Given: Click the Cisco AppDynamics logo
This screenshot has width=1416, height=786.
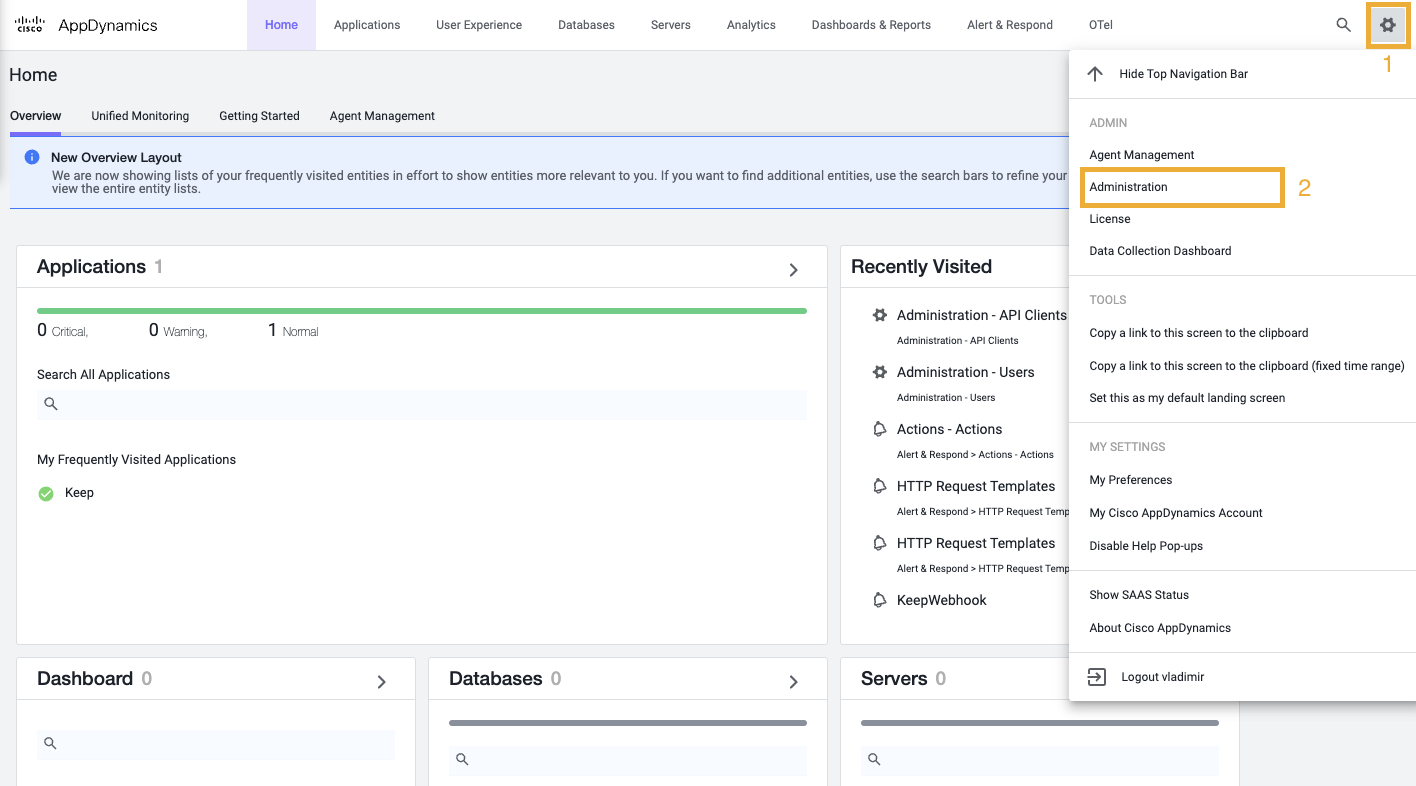Looking at the screenshot, I should (86, 25).
